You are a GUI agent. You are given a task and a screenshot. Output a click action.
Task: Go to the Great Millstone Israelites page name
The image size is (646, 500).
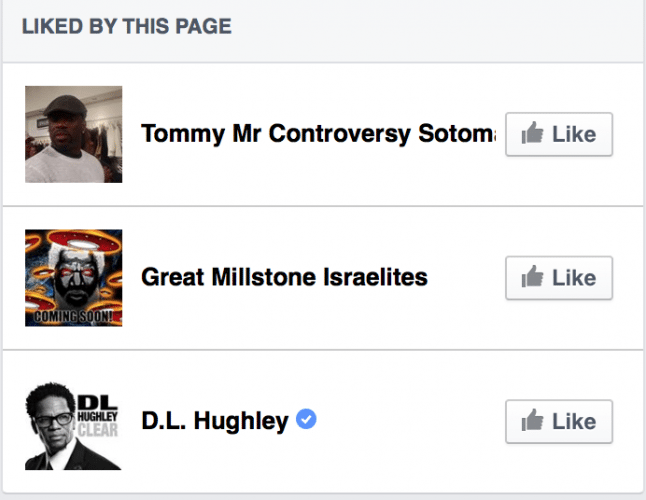point(284,277)
